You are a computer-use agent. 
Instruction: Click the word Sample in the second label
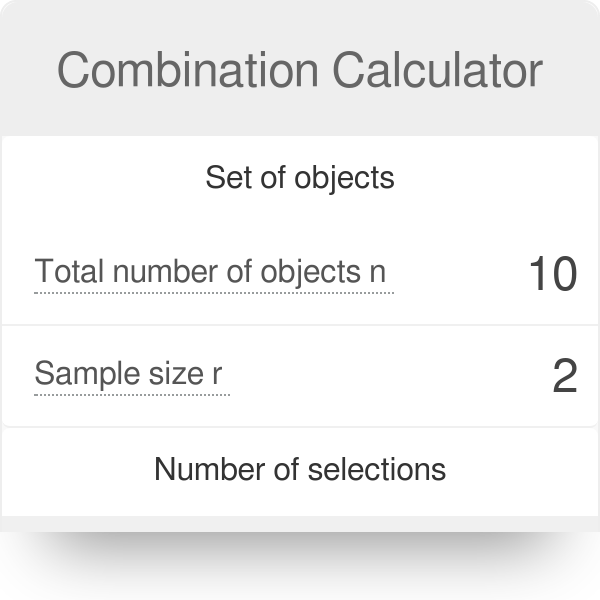[82, 374]
